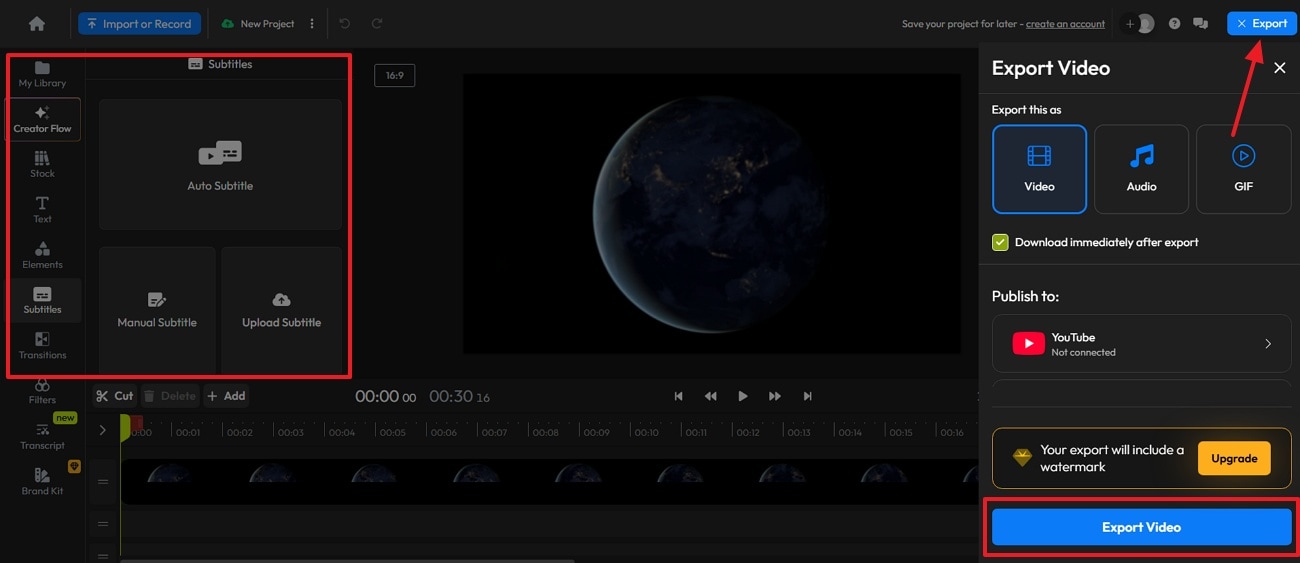Fast forward the video
Viewport: 1300px width, 563px height.
tap(774, 396)
